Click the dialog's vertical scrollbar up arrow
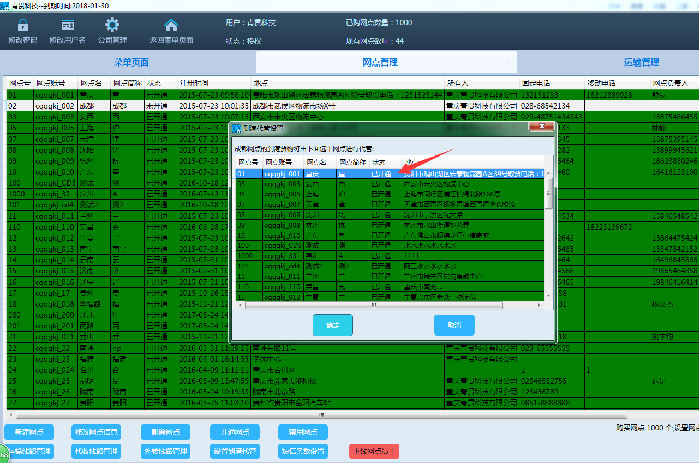 (548, 173)
